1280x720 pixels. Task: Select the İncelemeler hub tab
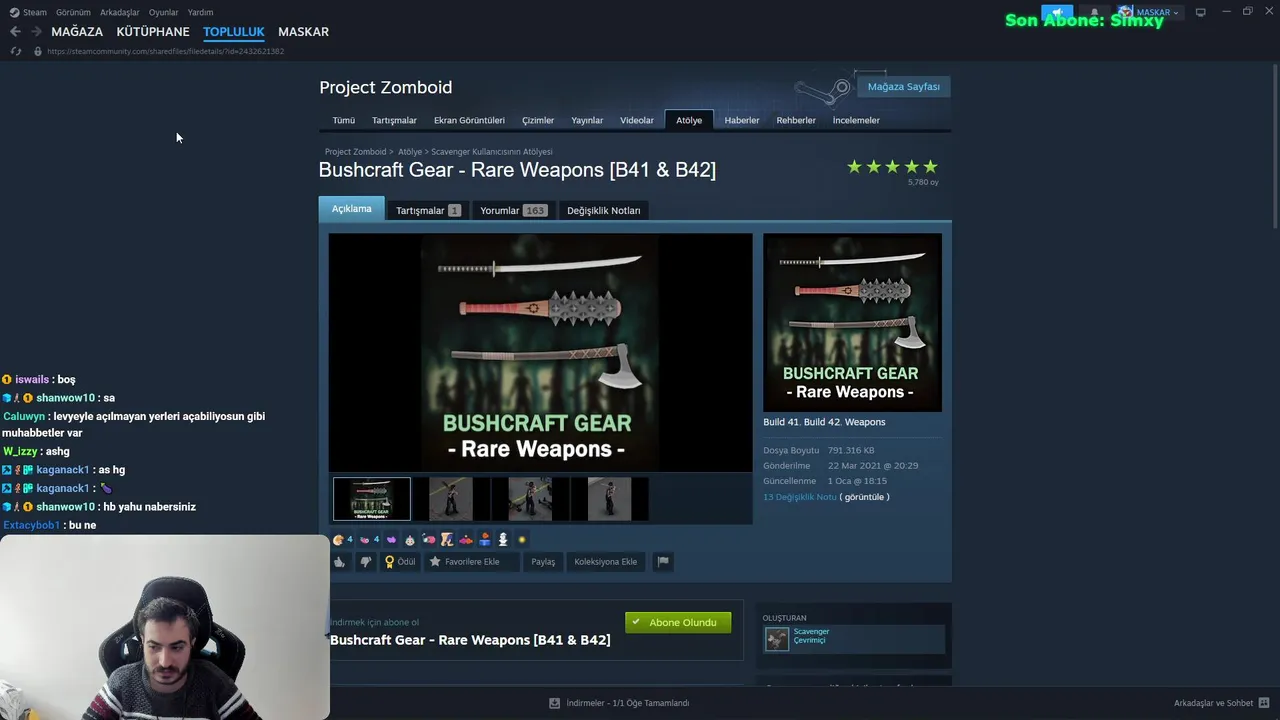tap(856, 120)
